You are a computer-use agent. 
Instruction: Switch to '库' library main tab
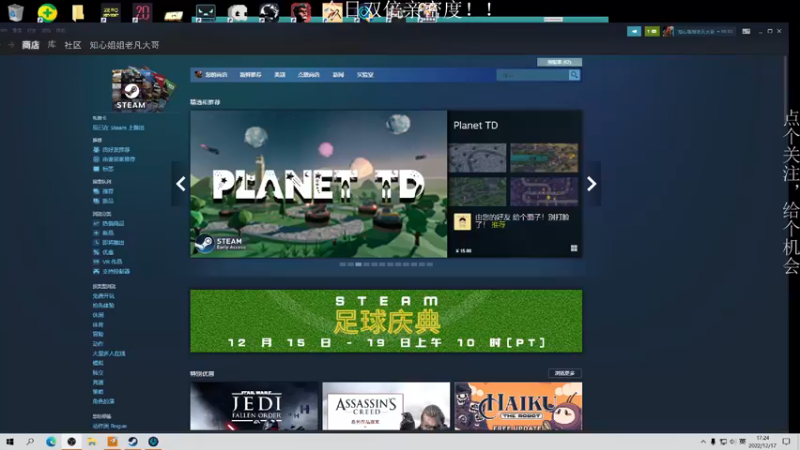coord(52,45)
